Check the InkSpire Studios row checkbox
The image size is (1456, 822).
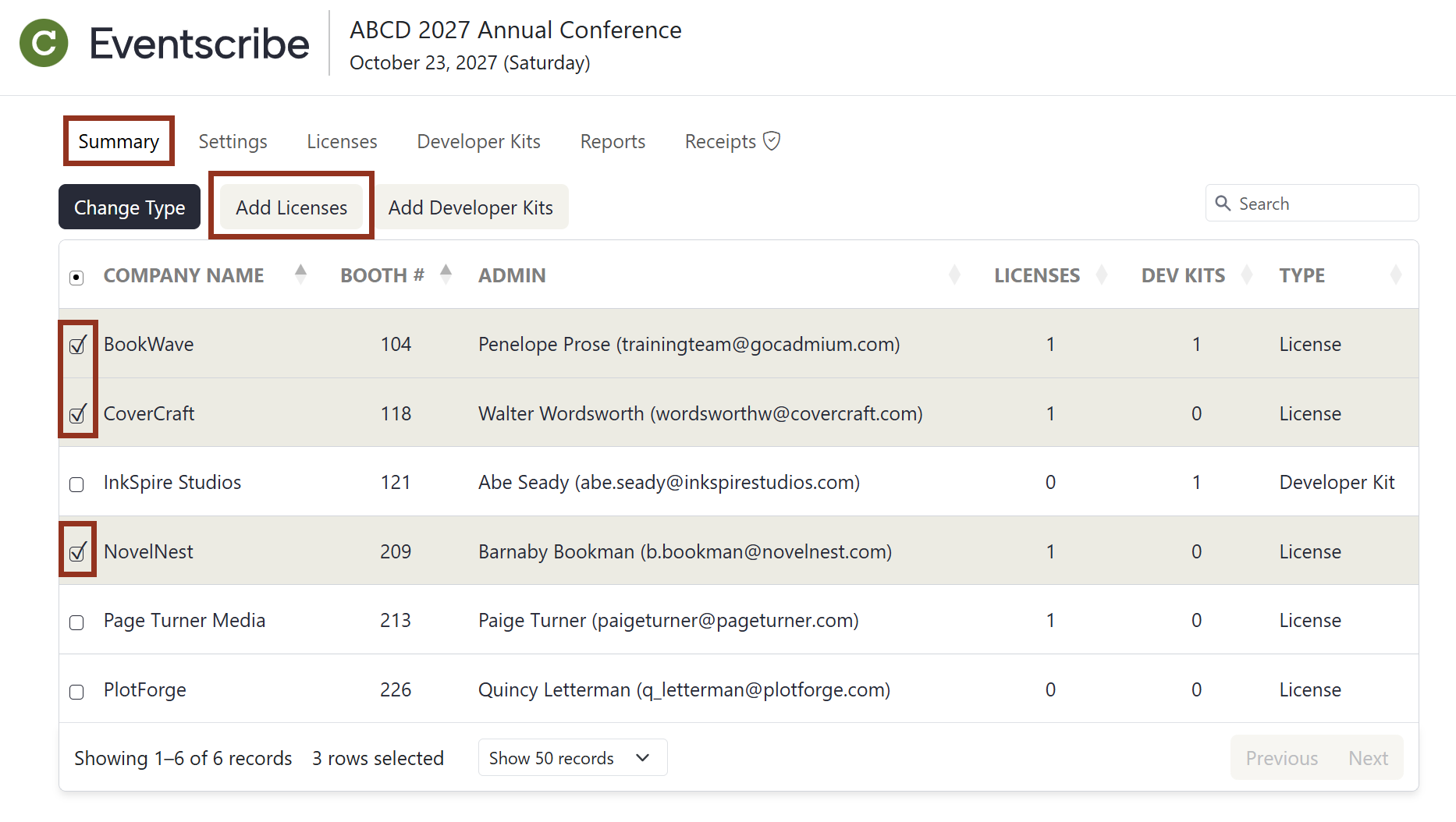[76, 484]
